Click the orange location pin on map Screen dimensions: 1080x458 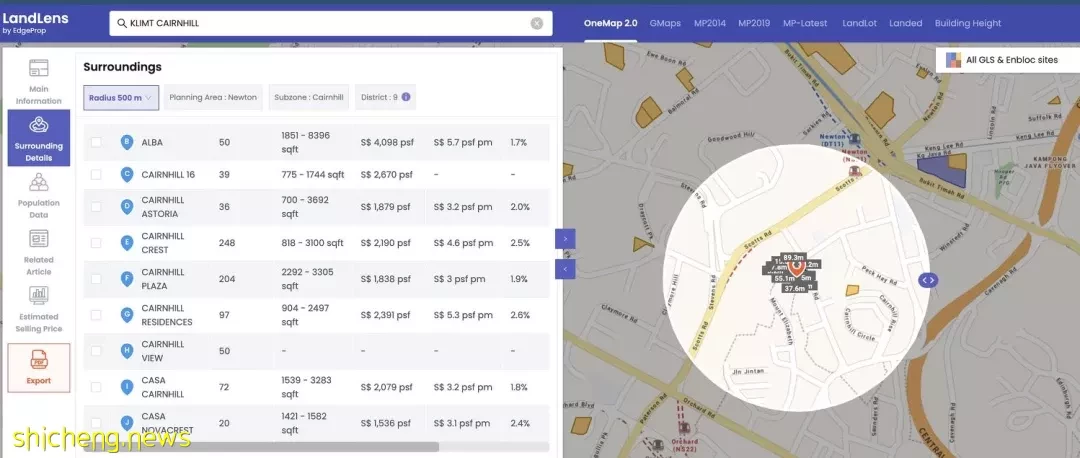[796, 267]
